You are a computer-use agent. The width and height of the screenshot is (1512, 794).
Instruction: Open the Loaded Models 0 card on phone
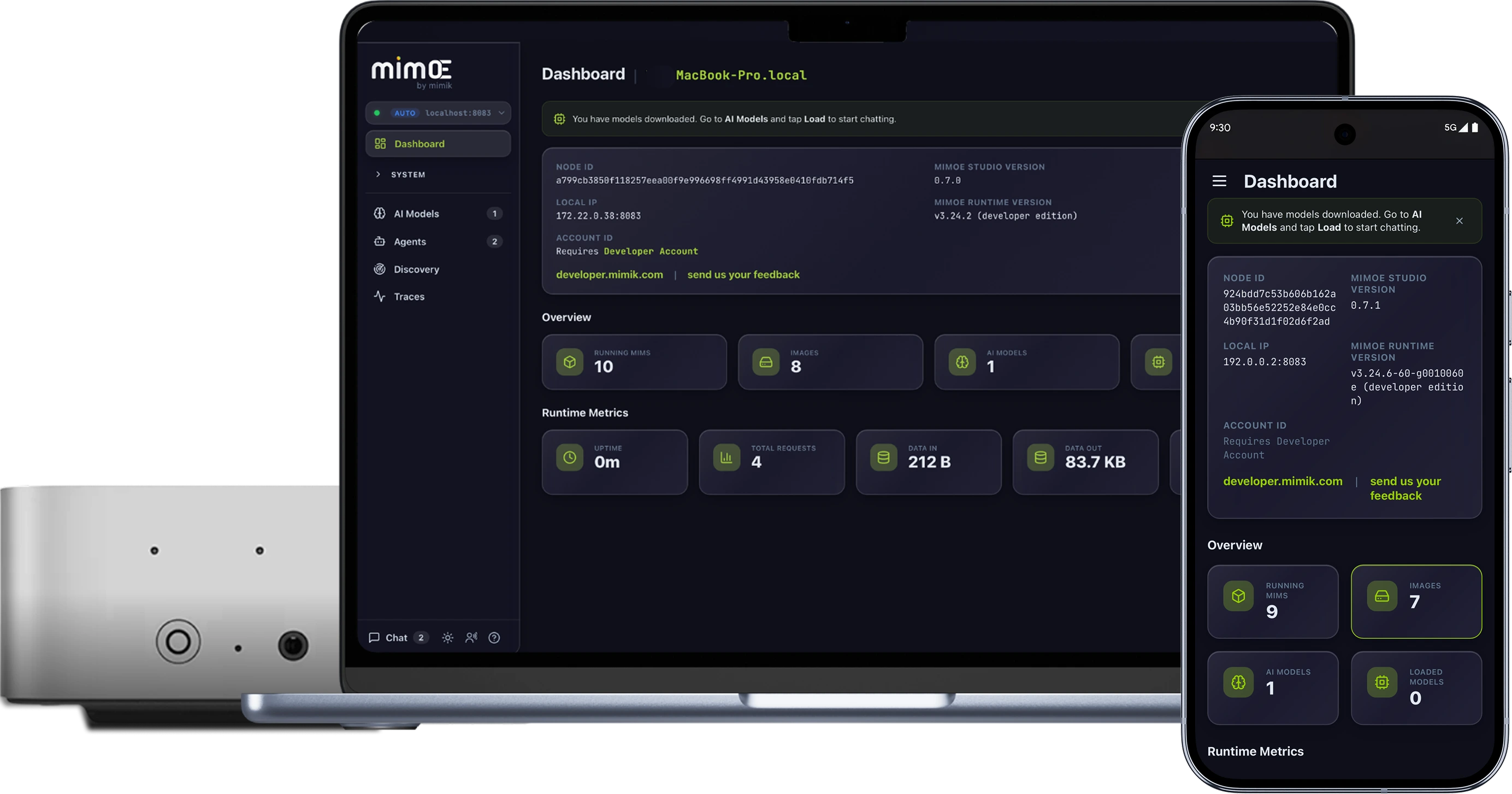point(1416,687)
